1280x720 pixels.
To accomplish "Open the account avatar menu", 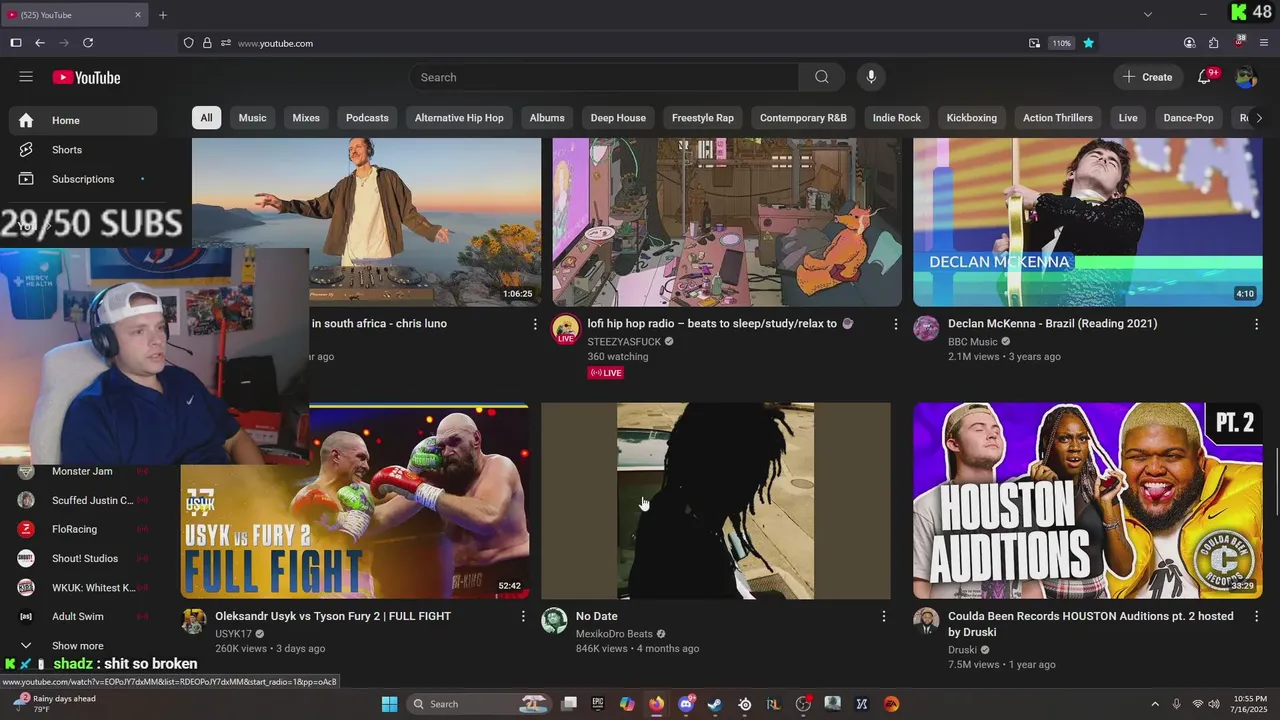I will (x=1245, y=77).
